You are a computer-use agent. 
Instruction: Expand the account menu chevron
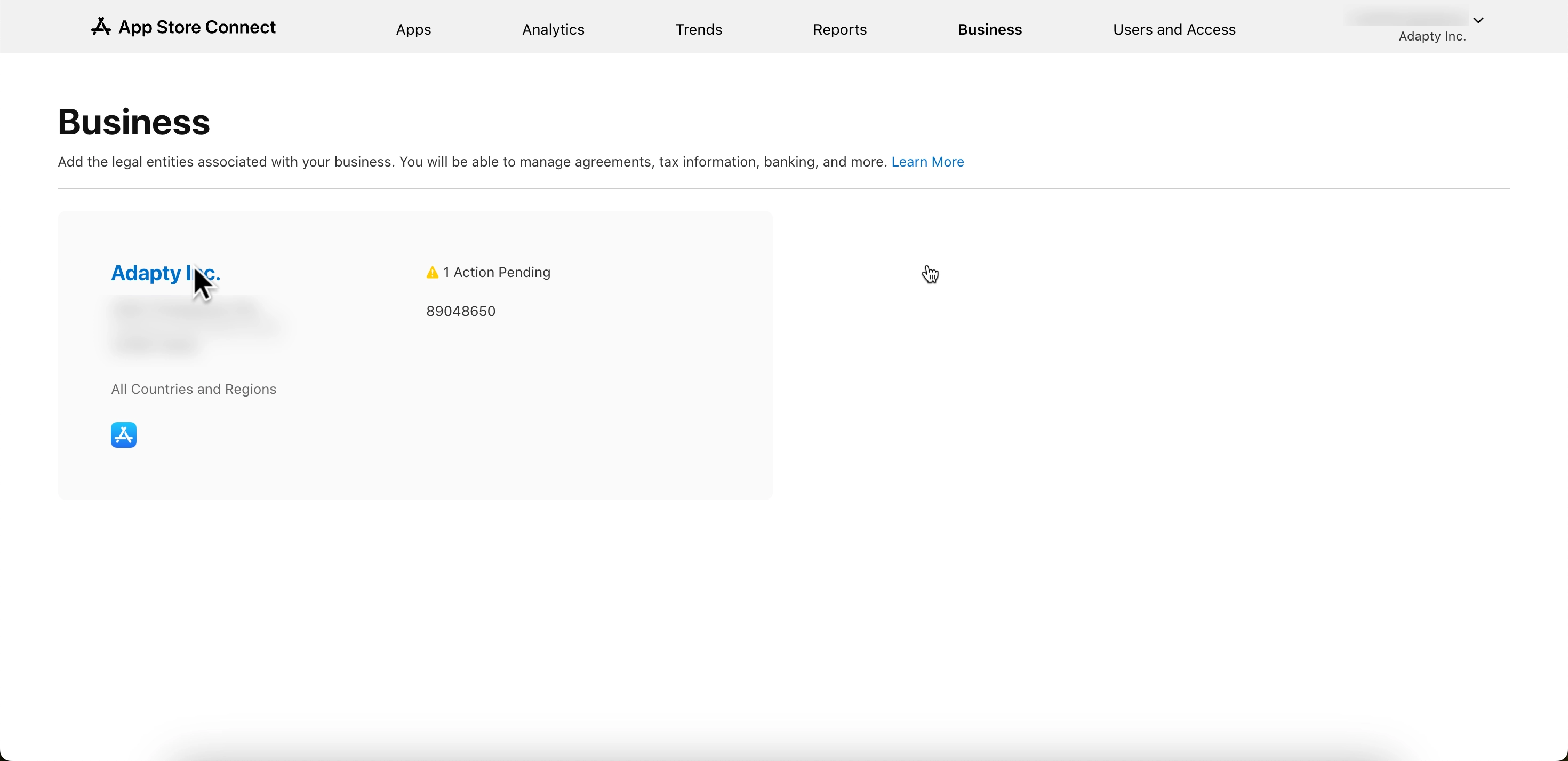click(x=1478, y=20)
